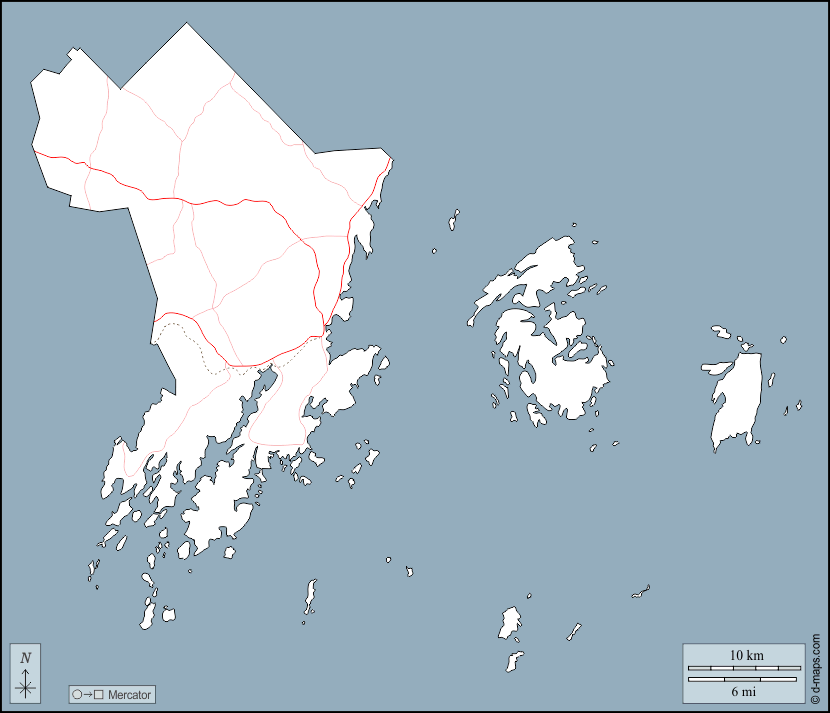This screenshot has height=713, width=830.
Task: Click the biggest island in the central archipelago
Action: 565,370
